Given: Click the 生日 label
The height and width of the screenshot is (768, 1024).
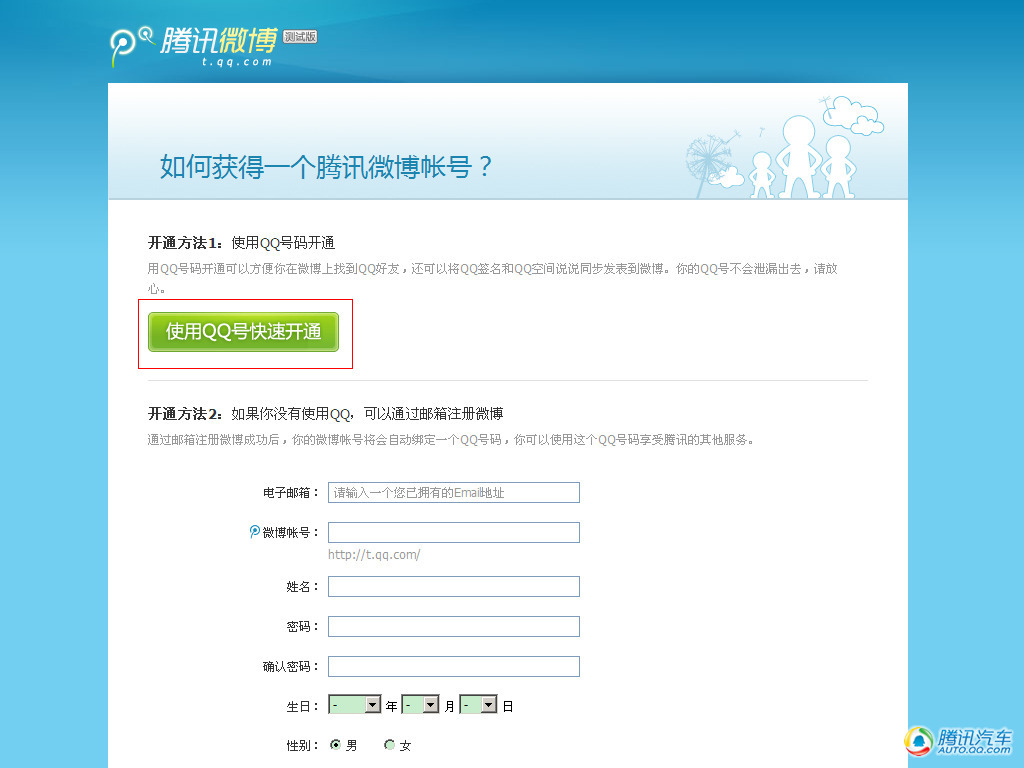Looking at the screenshot, I should [x=302, y=707].
